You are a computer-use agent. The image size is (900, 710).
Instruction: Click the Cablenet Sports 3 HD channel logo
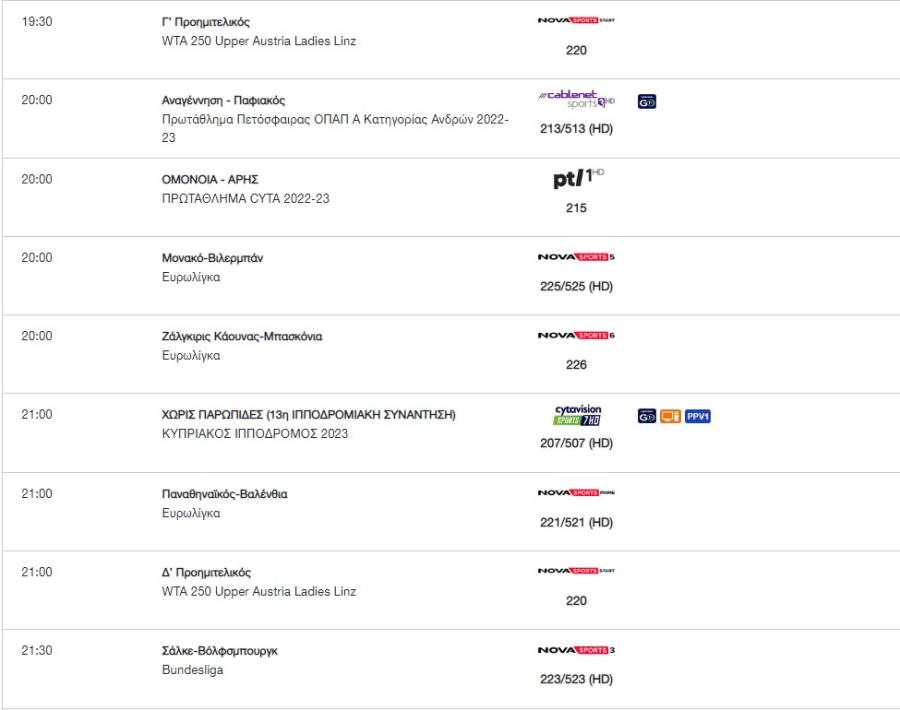[x=576, y=99]
